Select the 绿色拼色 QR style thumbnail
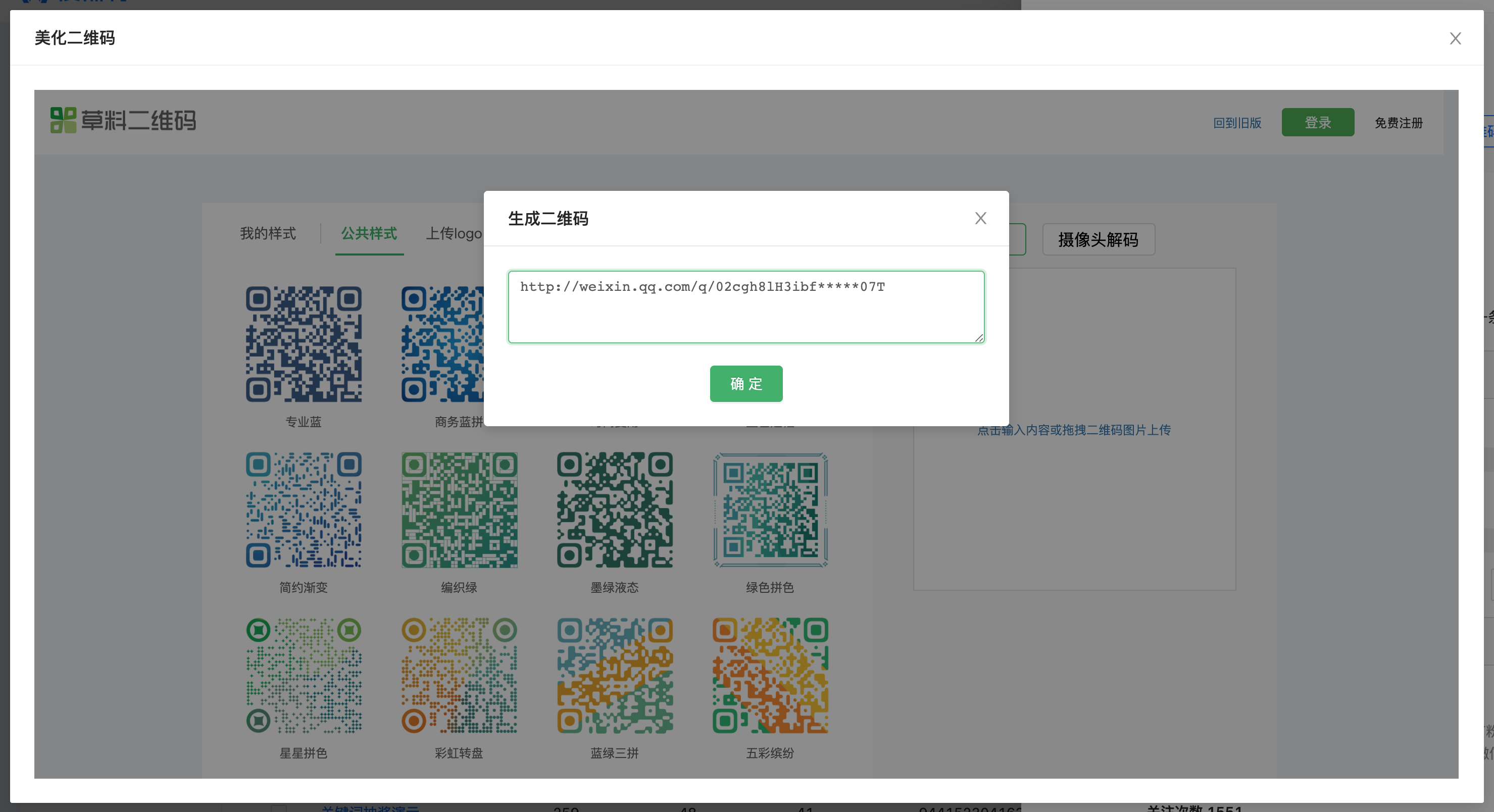 point(770,510)
